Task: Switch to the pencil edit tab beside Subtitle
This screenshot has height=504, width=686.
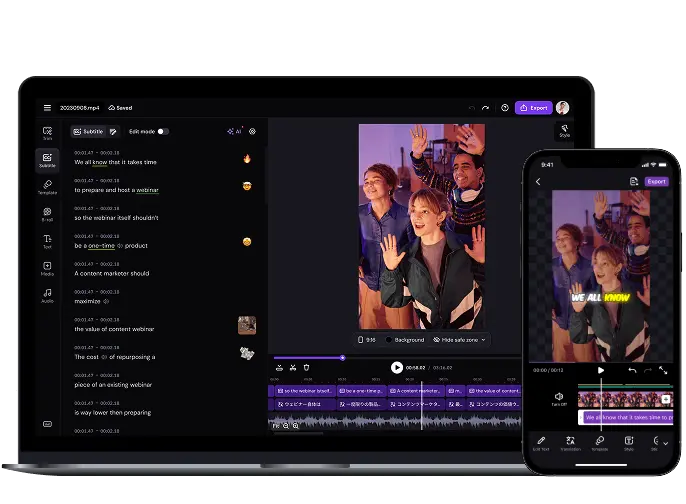Action: click(x=113, y=131)
